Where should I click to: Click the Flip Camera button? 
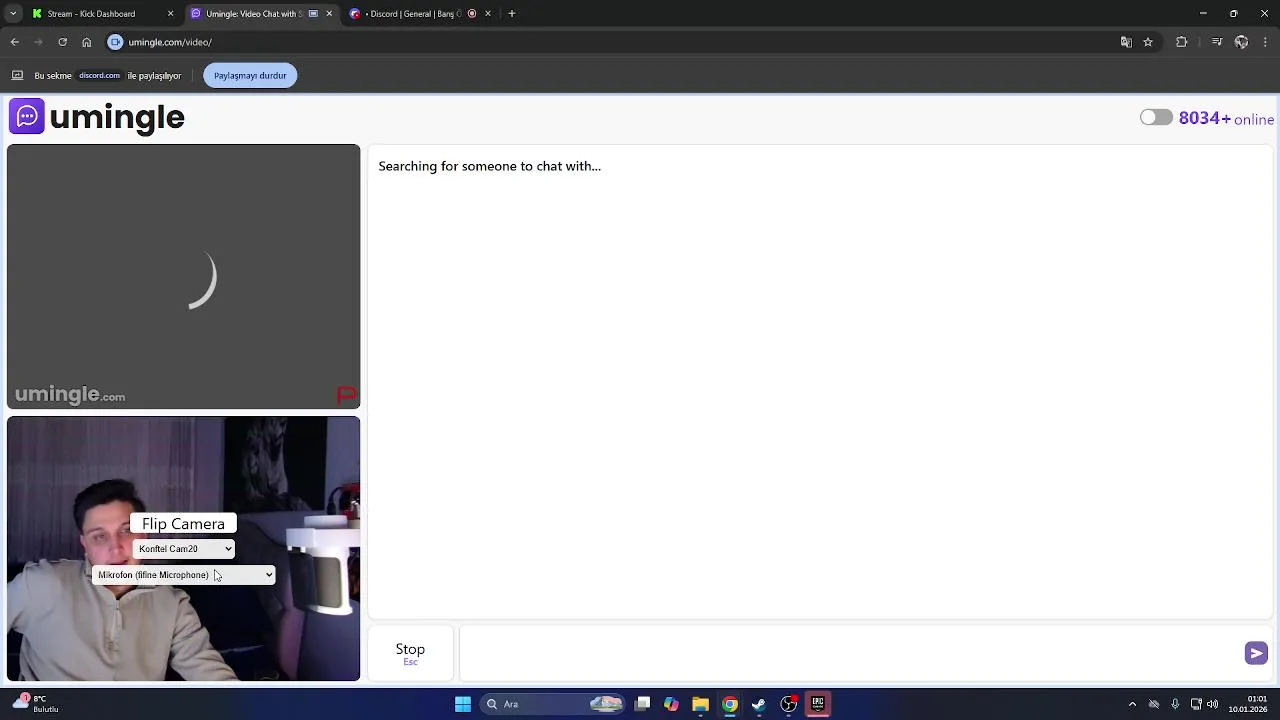point(183,524)
